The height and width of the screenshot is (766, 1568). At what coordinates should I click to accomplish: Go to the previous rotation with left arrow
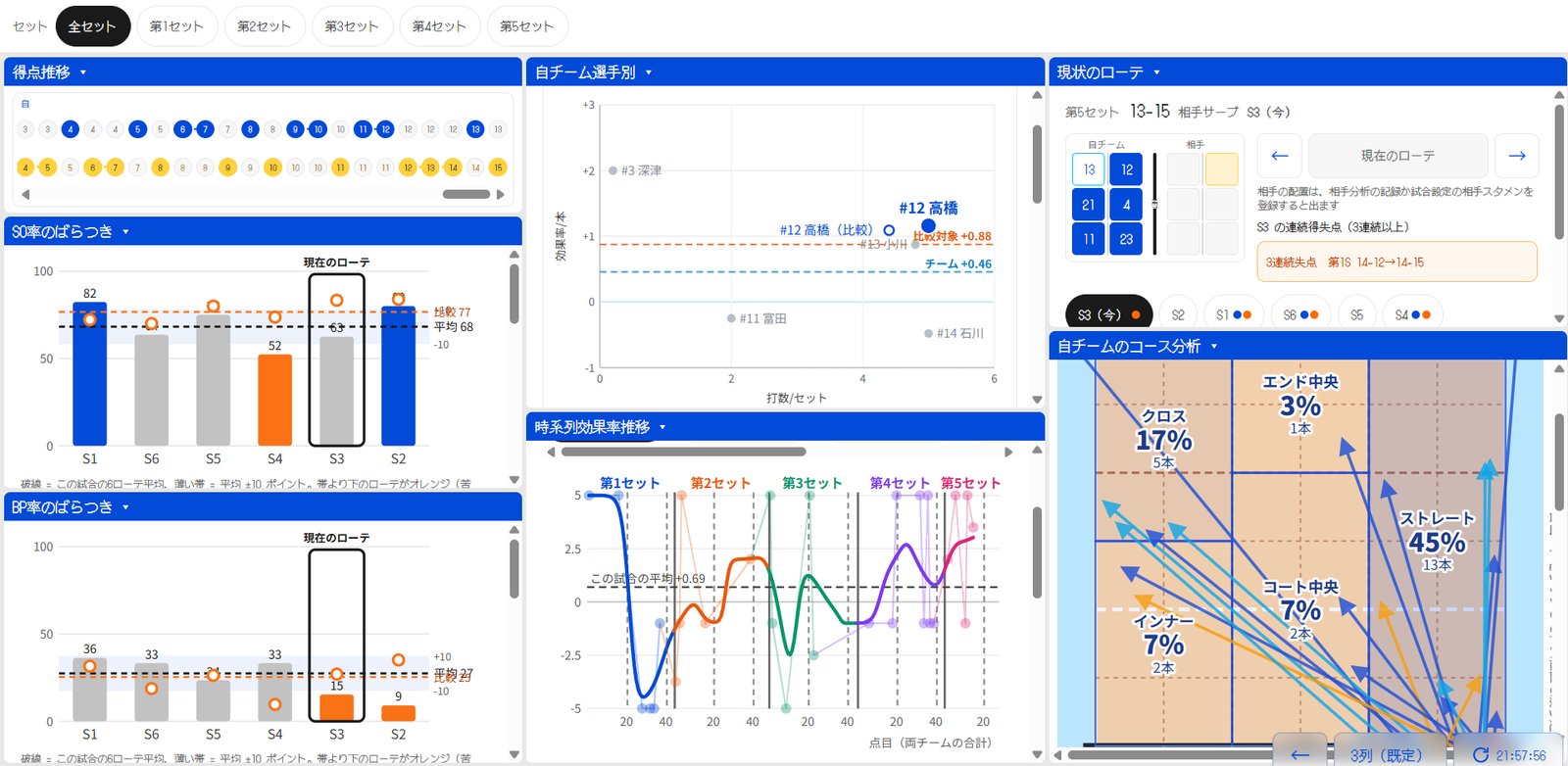click(x=1279, y=156)
